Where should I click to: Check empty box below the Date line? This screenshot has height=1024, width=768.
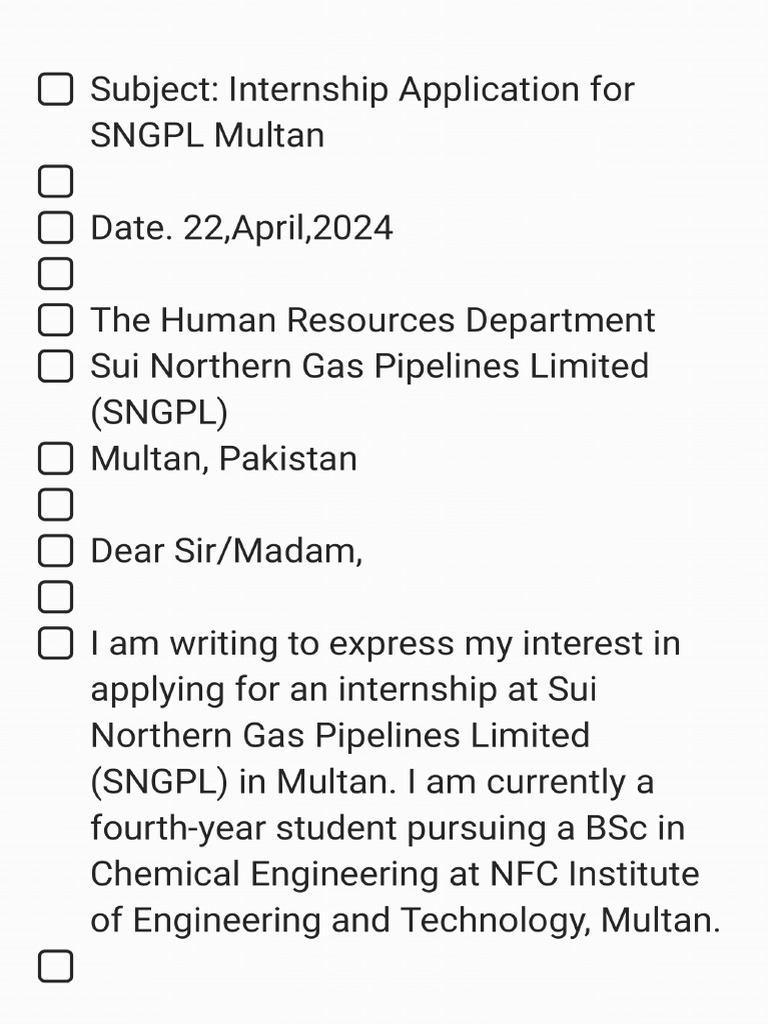point(56,274)
